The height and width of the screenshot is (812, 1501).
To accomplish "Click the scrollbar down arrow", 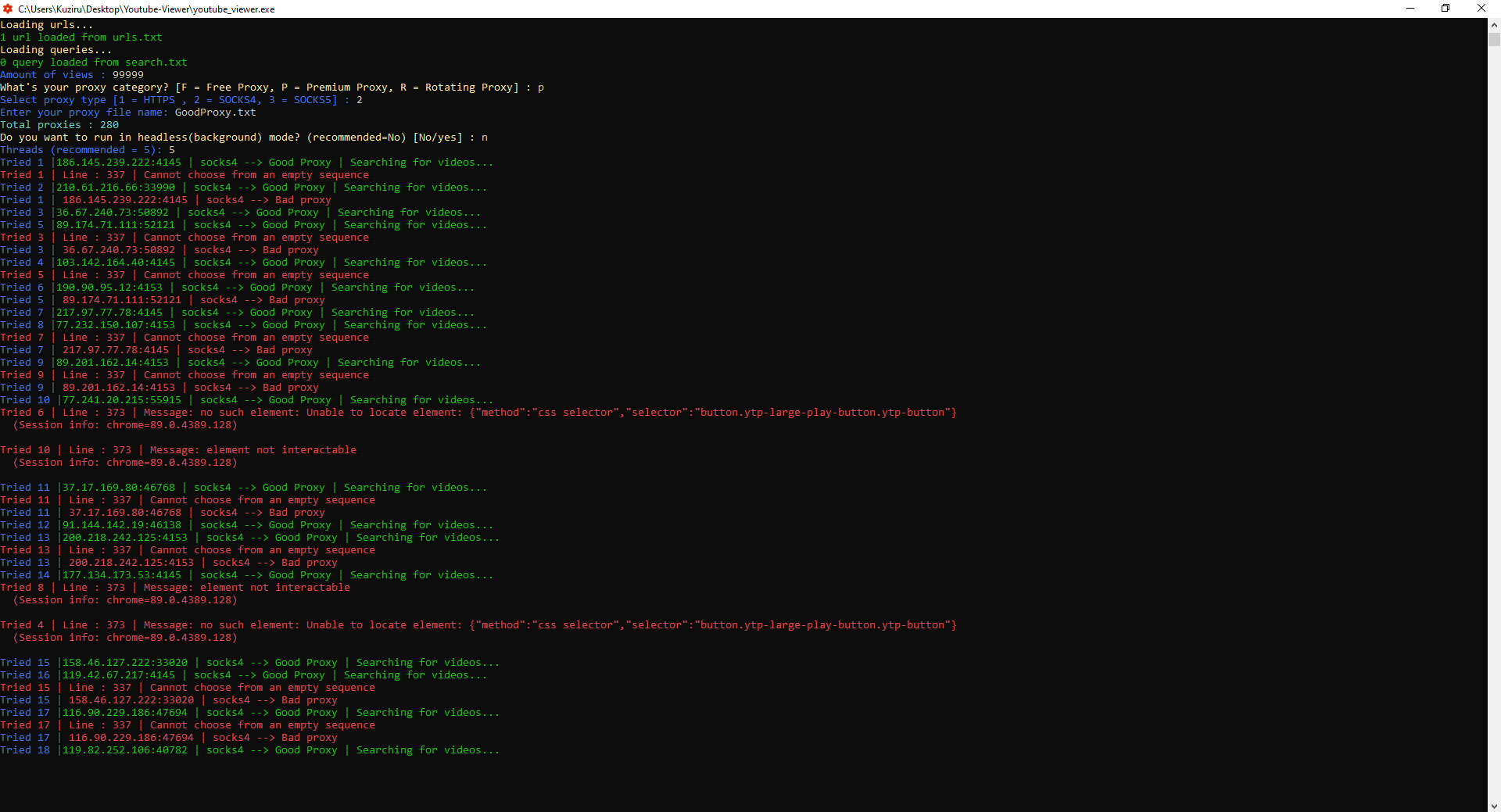I will (x=1494, y=806).
